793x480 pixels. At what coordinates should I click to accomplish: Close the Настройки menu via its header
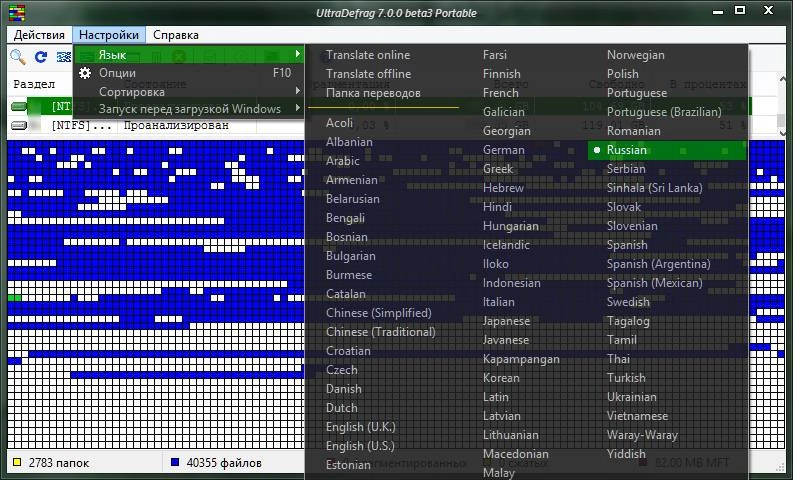click(x=109, y=35)
